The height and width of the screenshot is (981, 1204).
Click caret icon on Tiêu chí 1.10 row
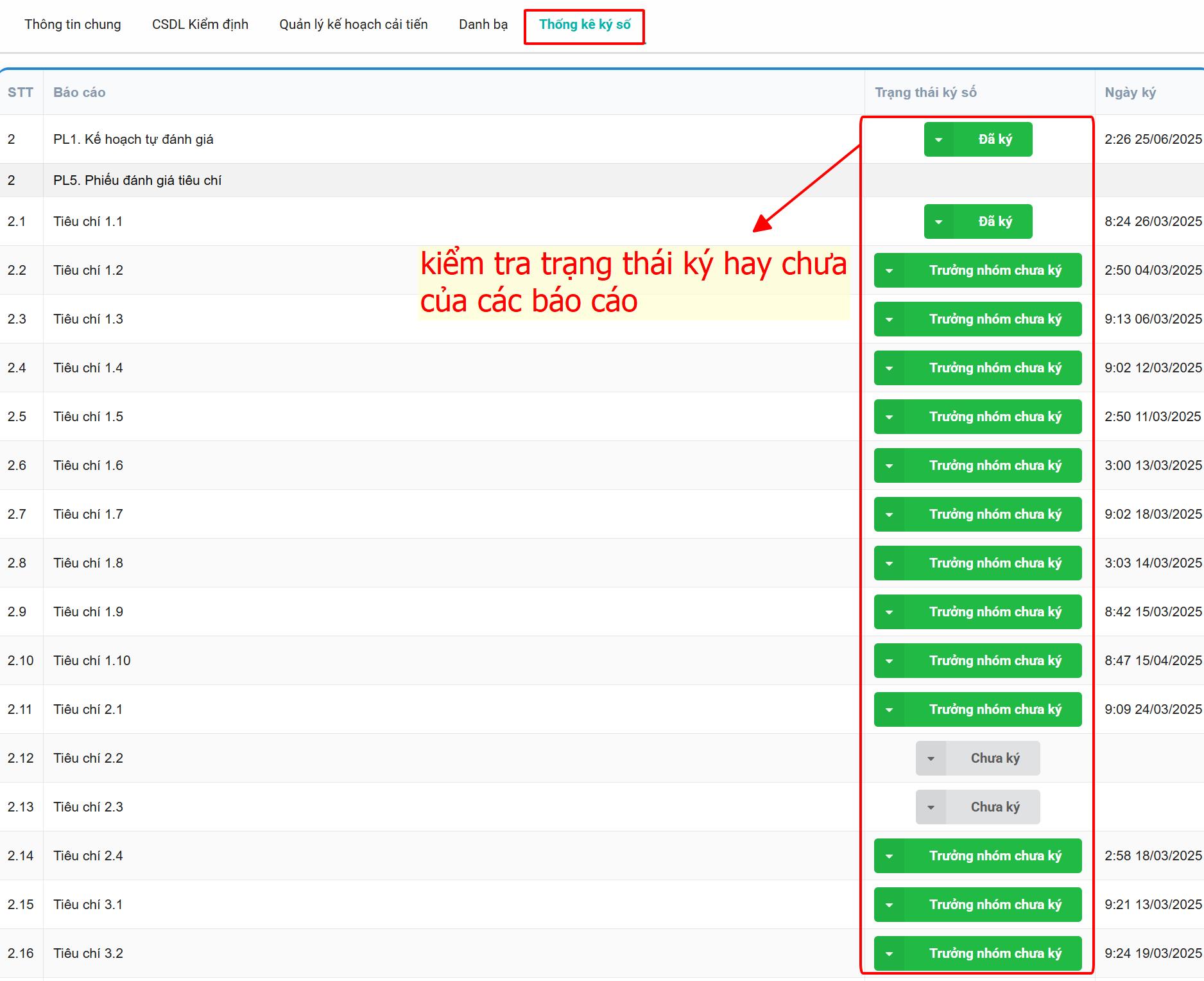click(x=889, y=661)
